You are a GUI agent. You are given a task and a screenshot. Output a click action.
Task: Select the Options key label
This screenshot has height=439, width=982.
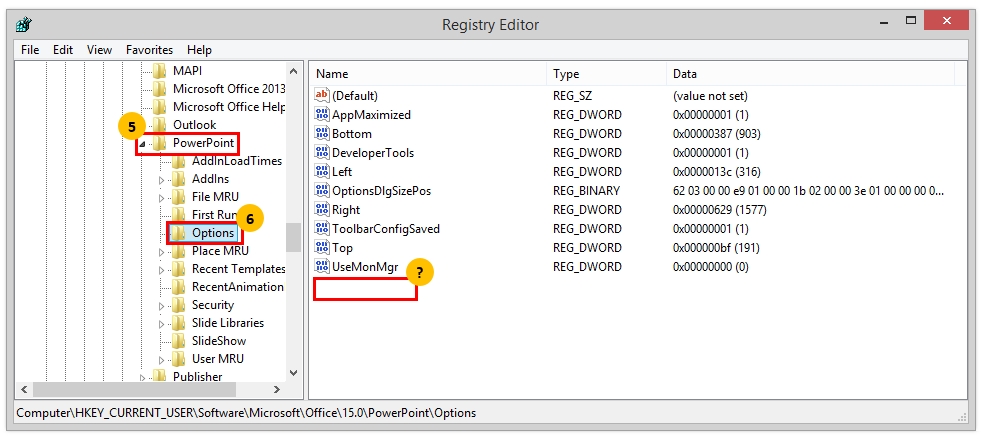[213, 233]
